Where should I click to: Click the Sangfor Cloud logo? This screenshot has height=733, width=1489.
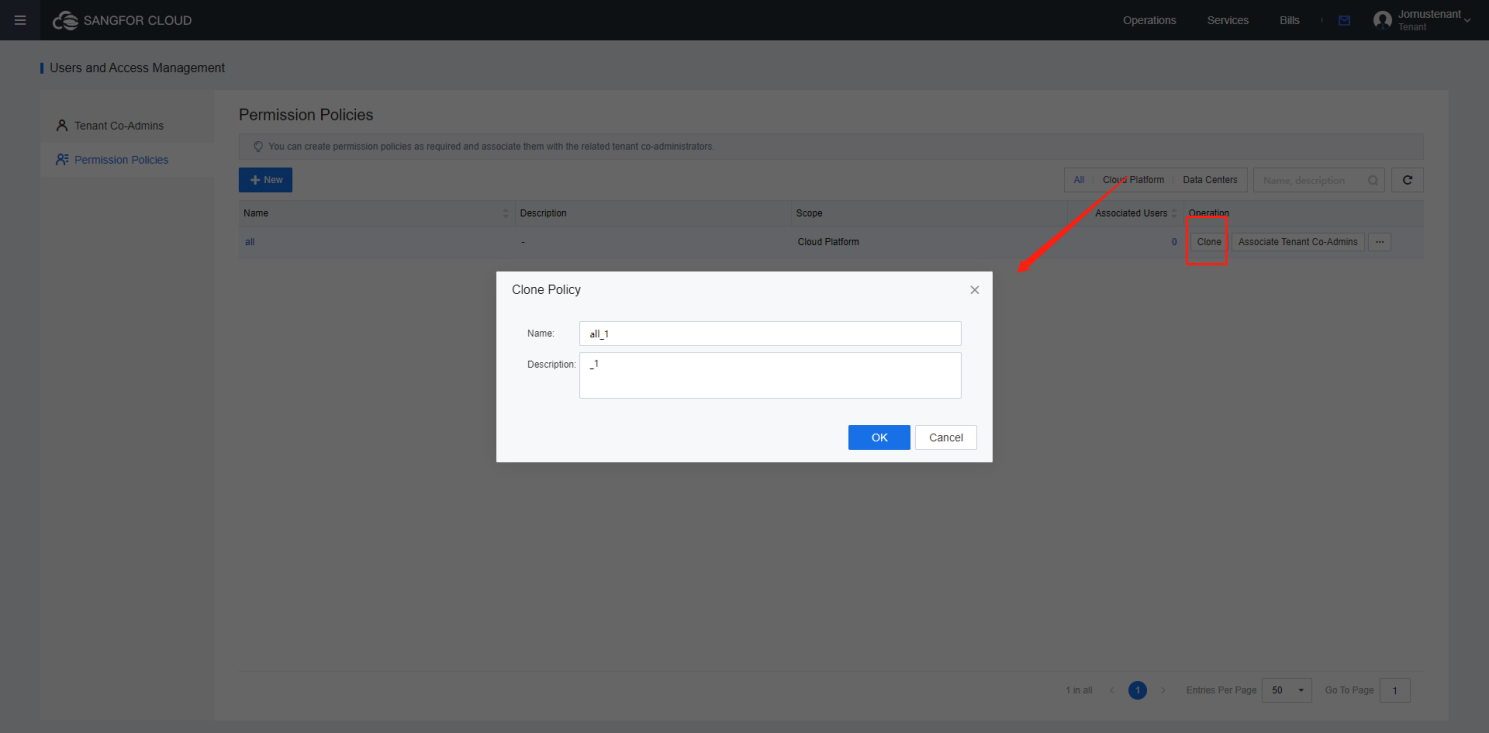coord(122,20)
